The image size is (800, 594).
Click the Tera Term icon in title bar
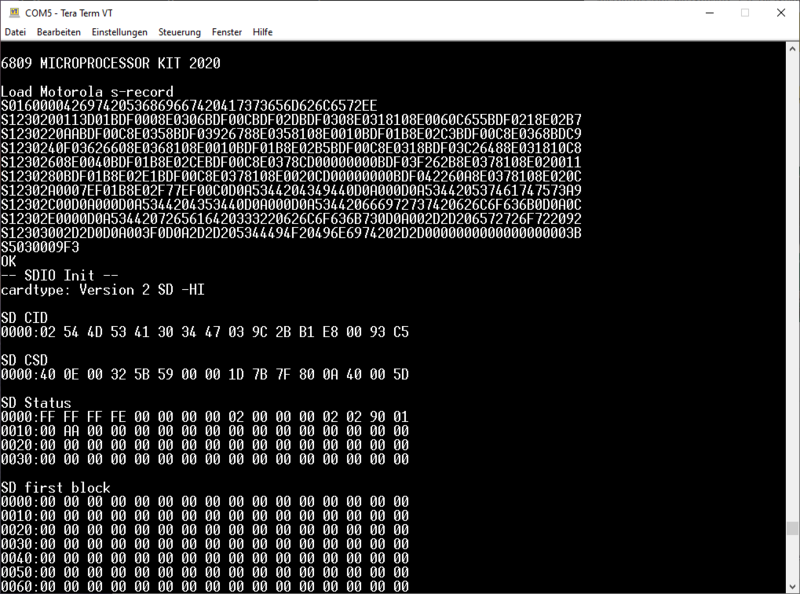13,12
